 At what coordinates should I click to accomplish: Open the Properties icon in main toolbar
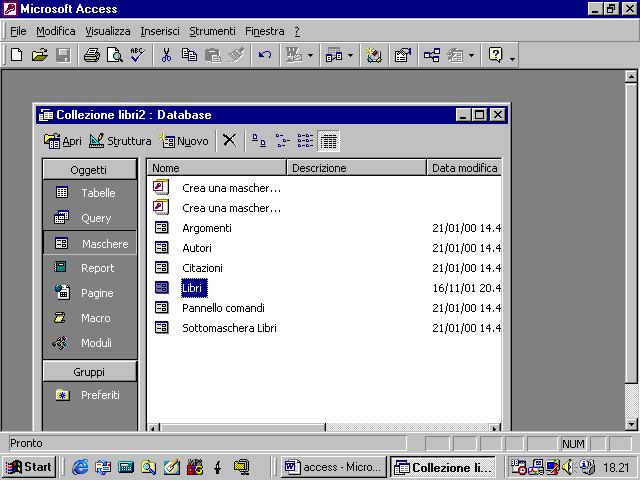(402, 55)
